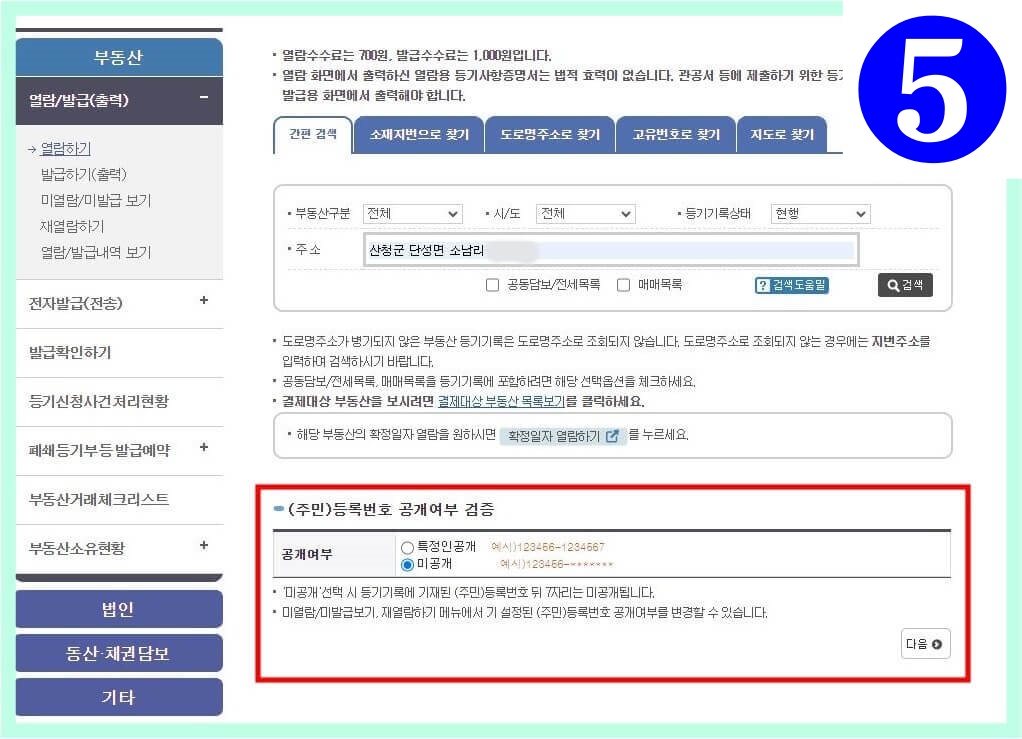
Task: Switch to the 고유번호로 찾기 tab
Action: pos(676,134)
